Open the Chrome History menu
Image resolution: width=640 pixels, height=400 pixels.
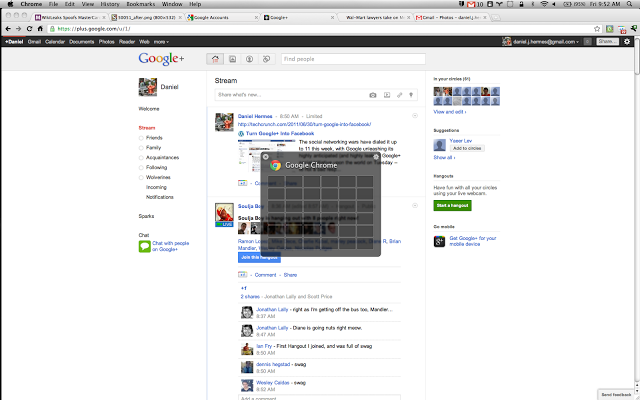(110, 4)
